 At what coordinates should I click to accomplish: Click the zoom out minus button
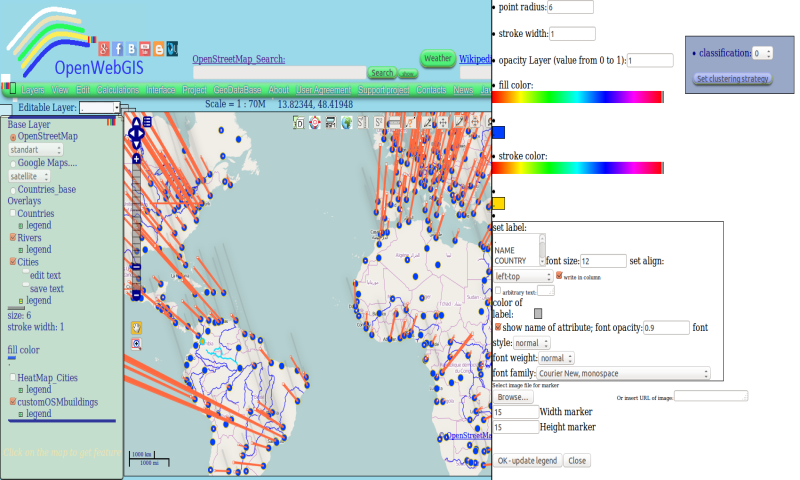[136, 295]
